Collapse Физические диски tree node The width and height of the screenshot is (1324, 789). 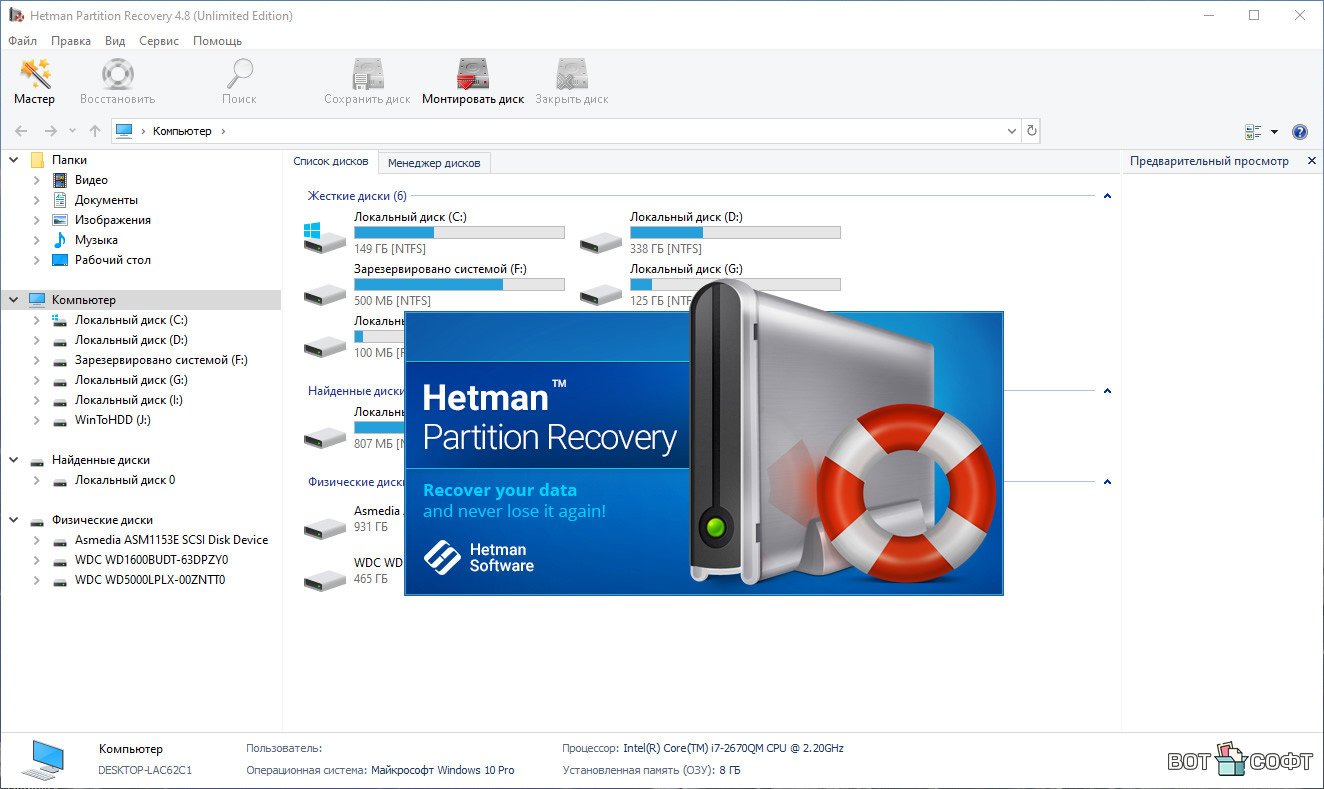pyautogui.click(x=14, y=520)
